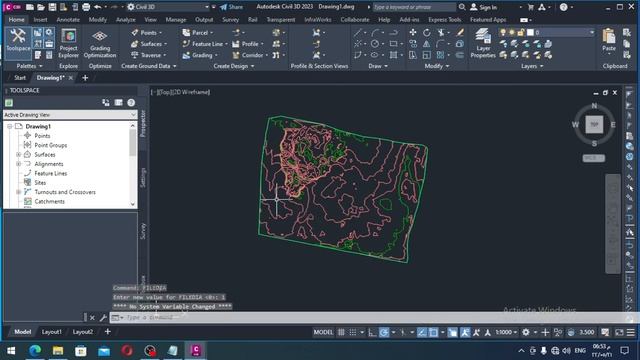The image size is (640, 360).
Task: Select the Move tool in Modify panel
Action: (413, 32)
